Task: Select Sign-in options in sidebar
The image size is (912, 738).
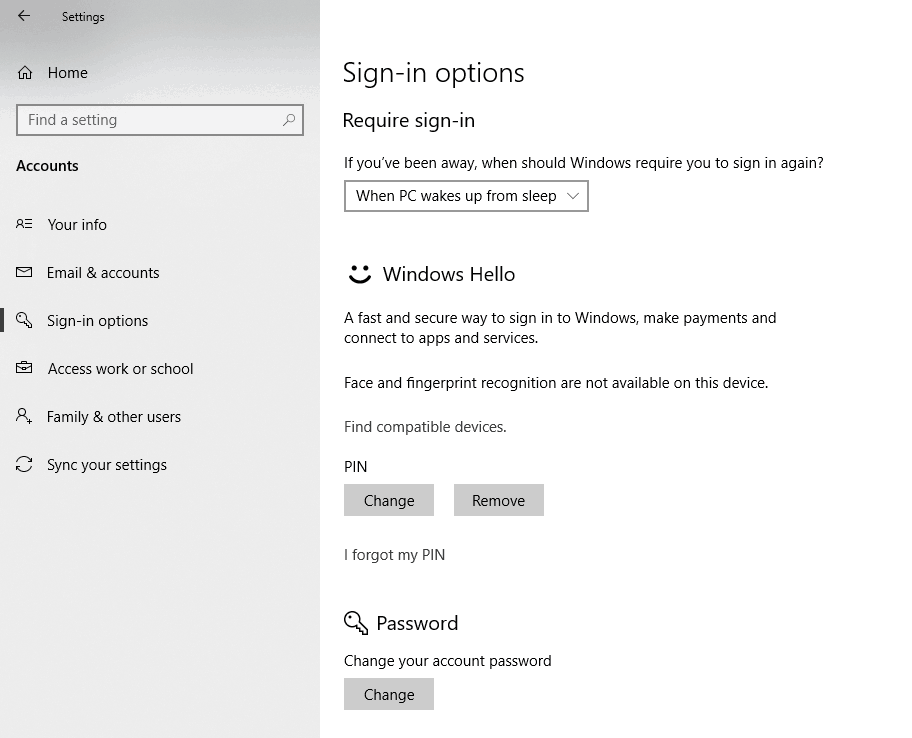Action: [97, 320]
